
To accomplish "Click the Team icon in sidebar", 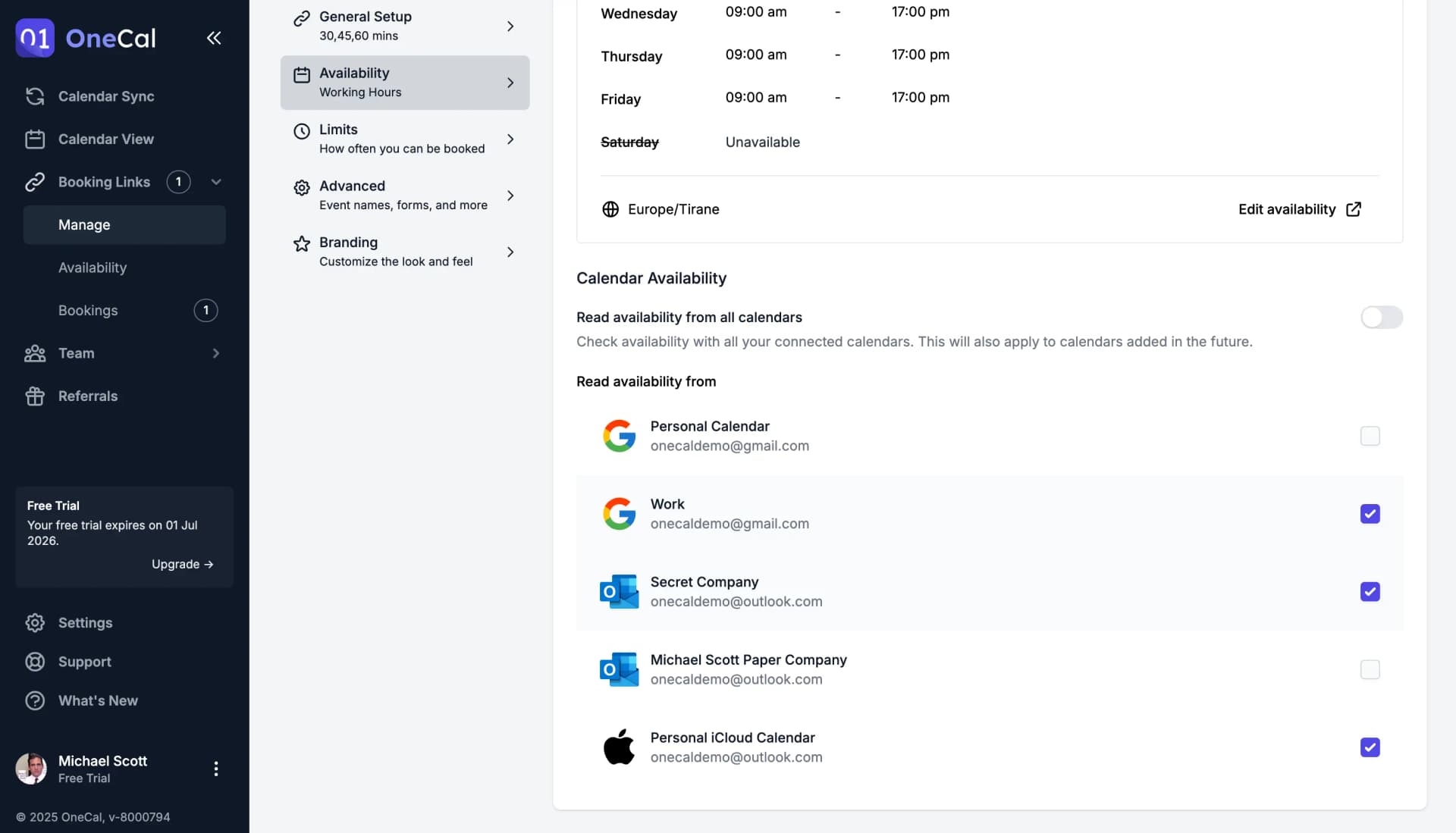I will pyautogui.click(x=34, y=353).
